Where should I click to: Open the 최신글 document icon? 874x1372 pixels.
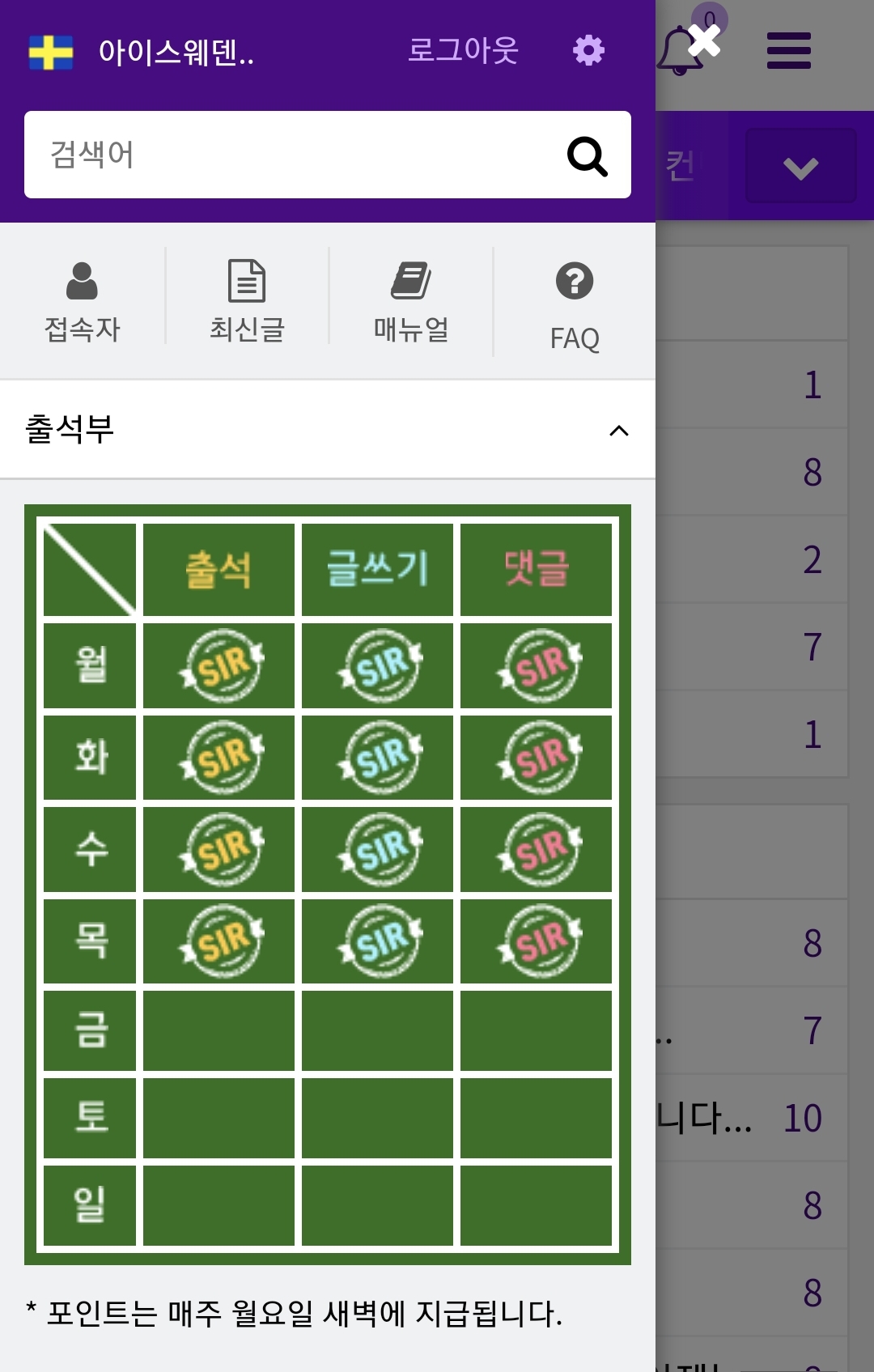(247, 280)
